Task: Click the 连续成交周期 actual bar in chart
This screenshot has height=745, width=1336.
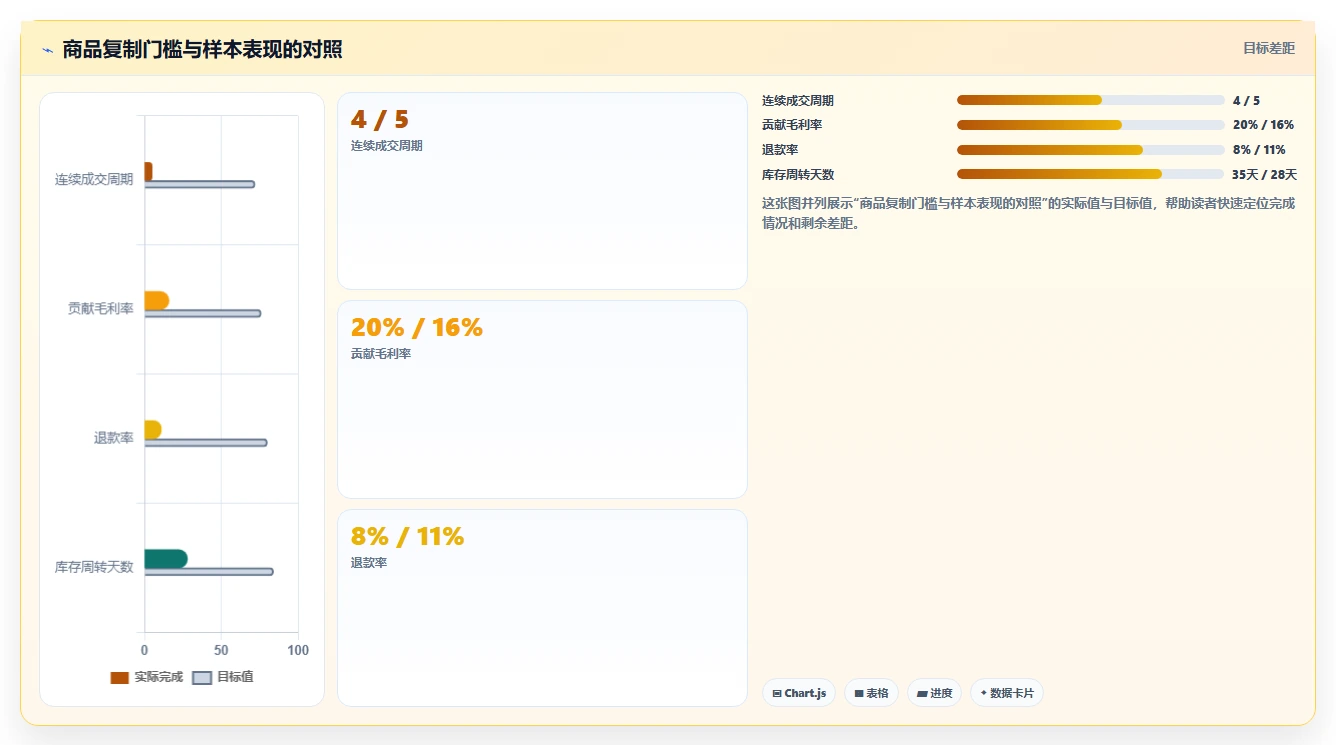Action: [x=148, y=172]
